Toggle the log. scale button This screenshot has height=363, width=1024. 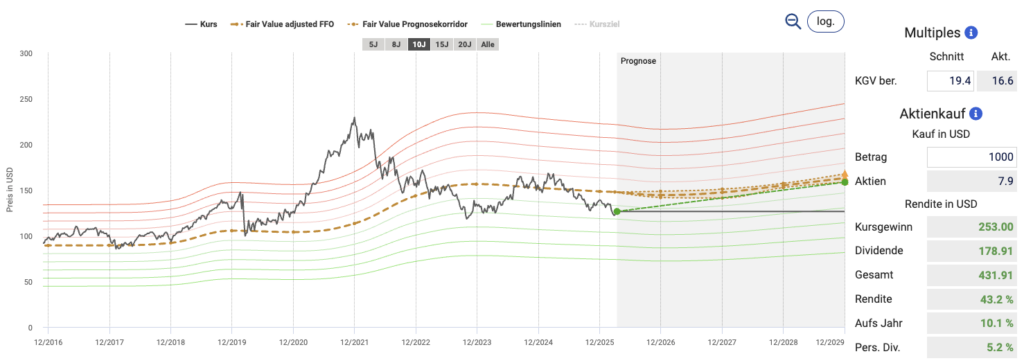tap(826, 21)
